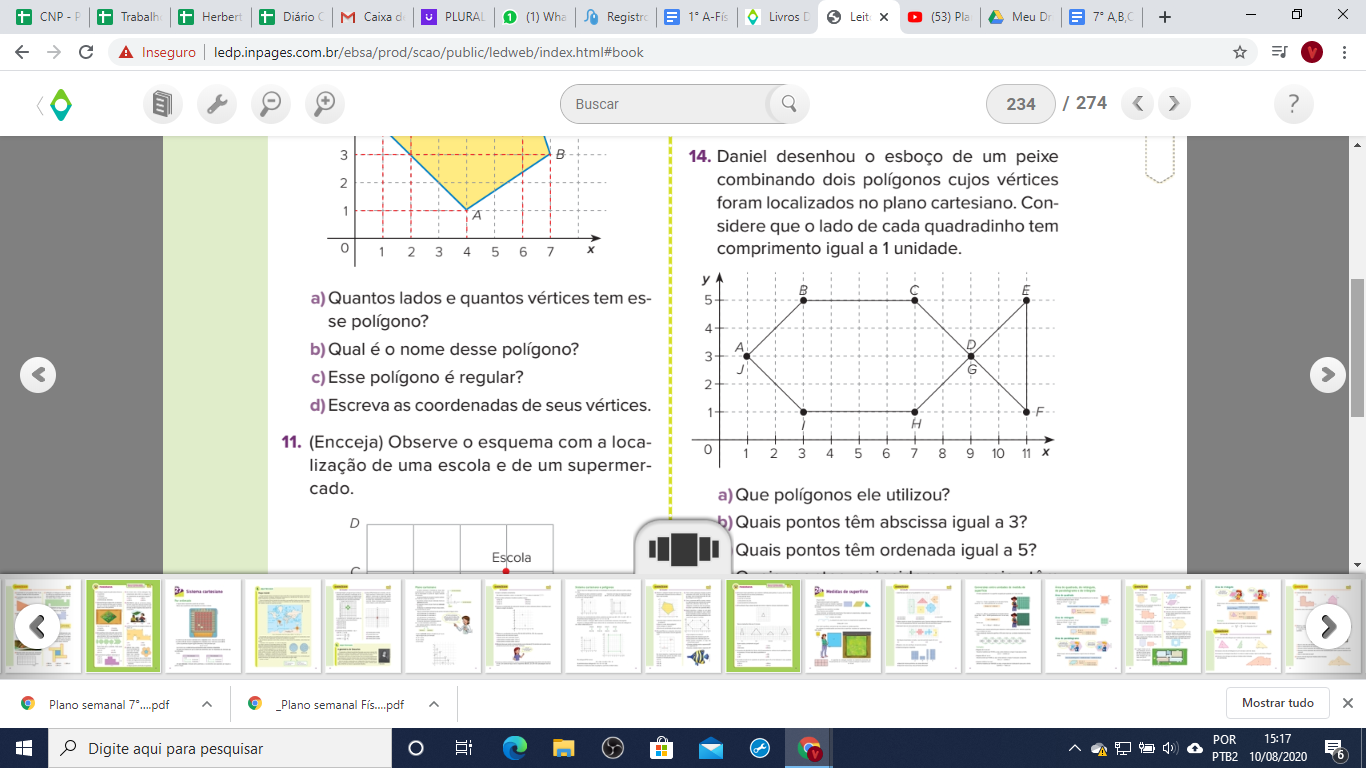Viewport: 1366px width, 768px height.
Task: Open the world map page thumbnail
Action: click(285, 626)
